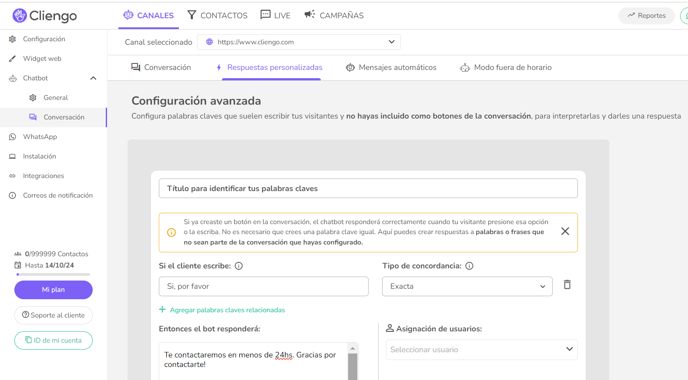The image size is (688, 380).
Task: Open Configuración in the sidebar
Action: pos(44,39)
